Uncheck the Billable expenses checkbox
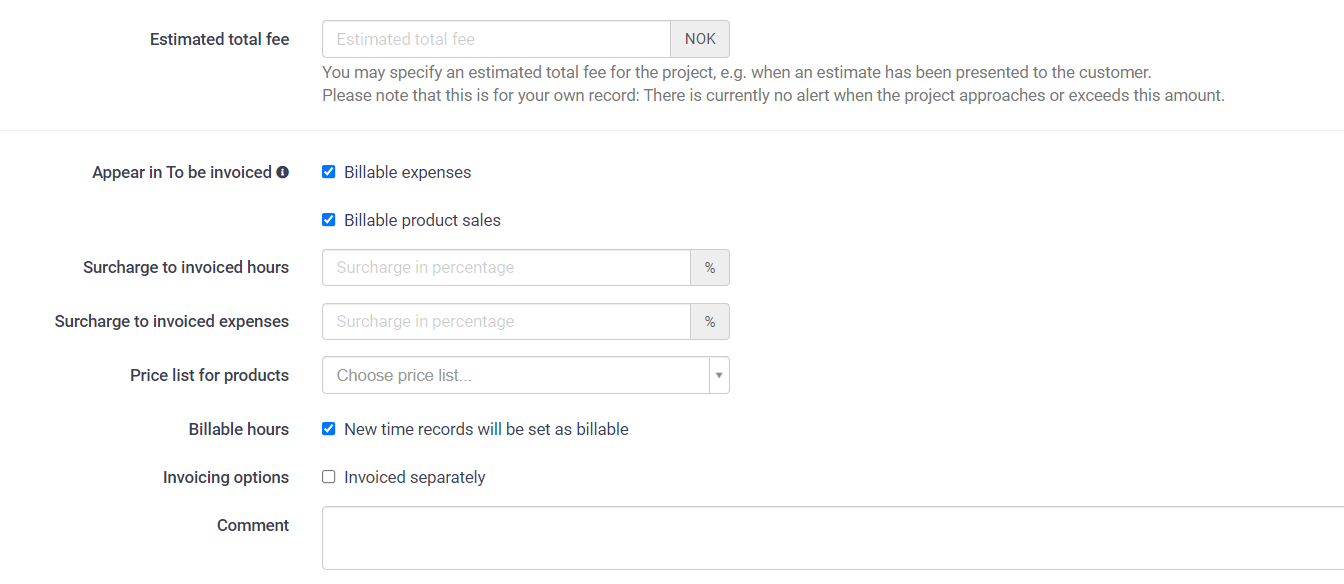Screen dimensions: 1344x584 [328, 172]
